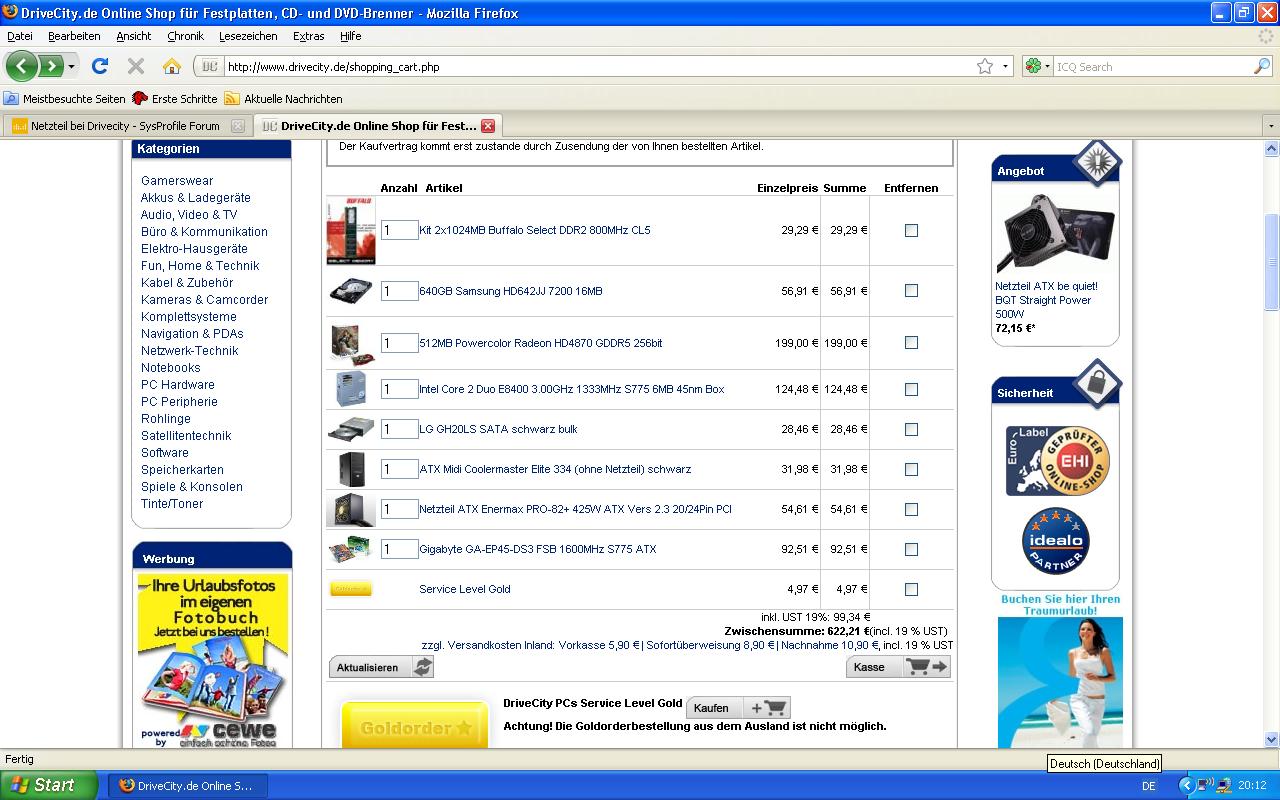Image resolution: width=1280 pixels, height=800 pixels.
Task: Click the Kaufen button for Service Level Gold
Action: point(738,708)
